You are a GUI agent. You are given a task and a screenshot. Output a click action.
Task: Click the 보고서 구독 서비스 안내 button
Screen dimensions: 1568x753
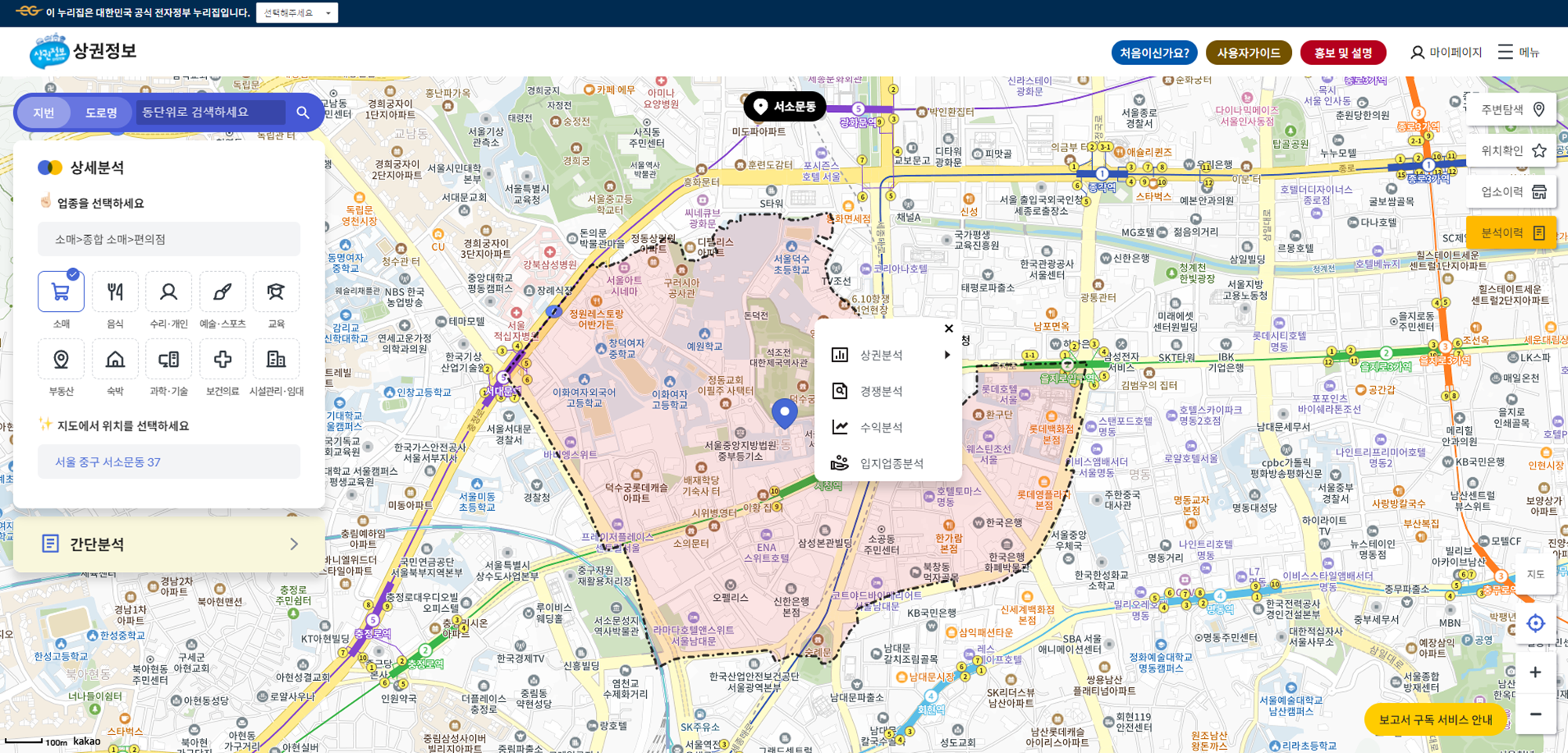pyautogui.click(x=1435, y=719)
